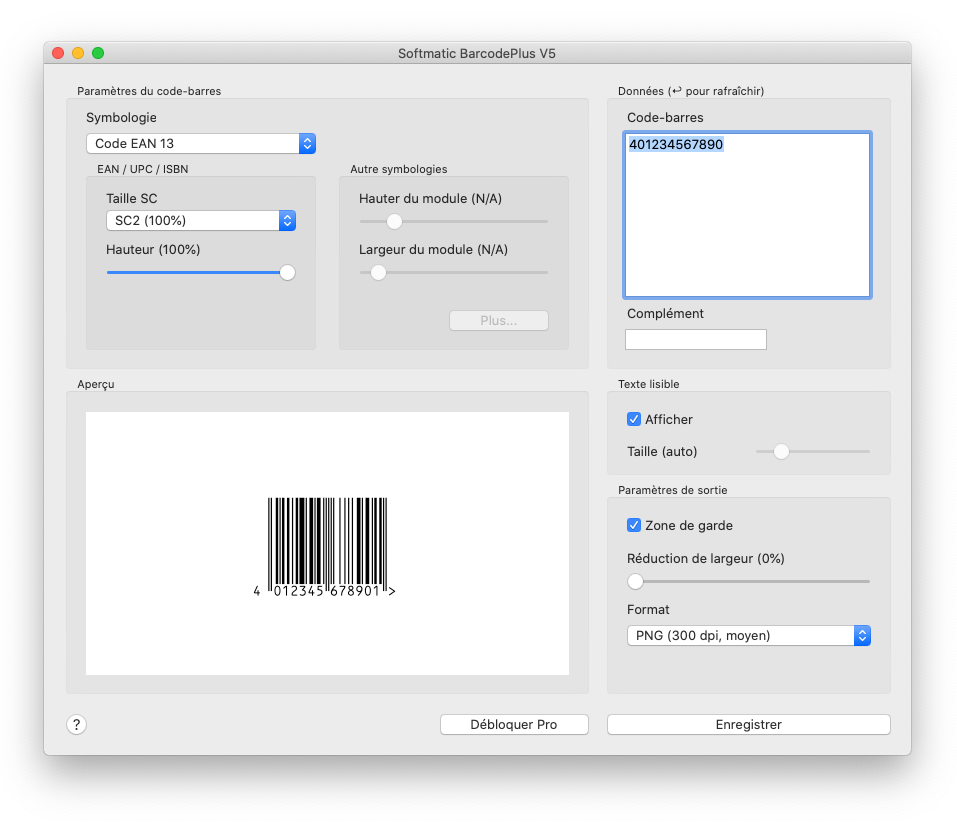Click the Taille (auto) slider handle

point(782,452)
